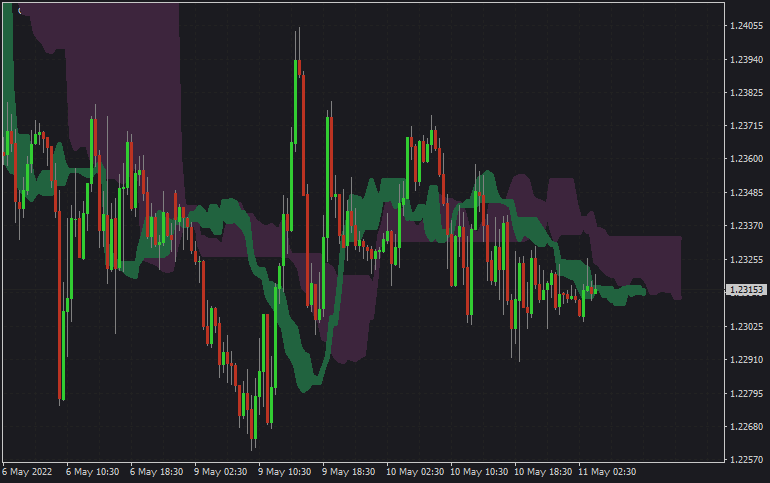Click the 1.22570 price axis label
This screenshot has width=770, height=483.
tap(746, 460)
